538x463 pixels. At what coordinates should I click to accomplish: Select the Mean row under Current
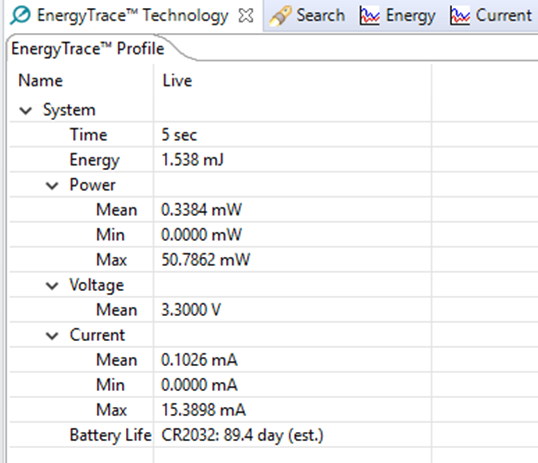pyautogui.click(x=117, y=360)
